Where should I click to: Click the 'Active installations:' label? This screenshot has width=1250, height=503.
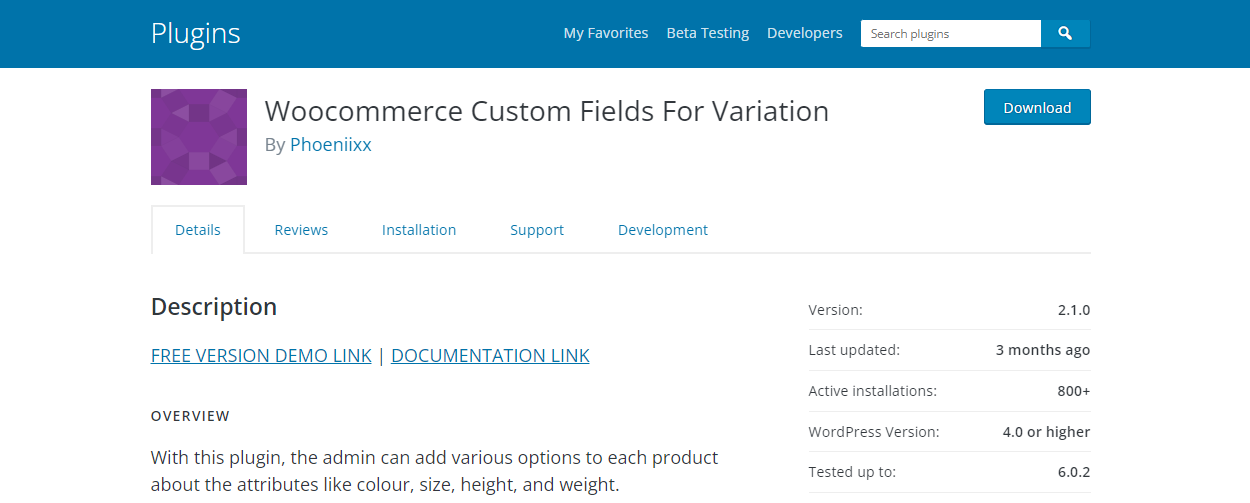click(873, 391)
